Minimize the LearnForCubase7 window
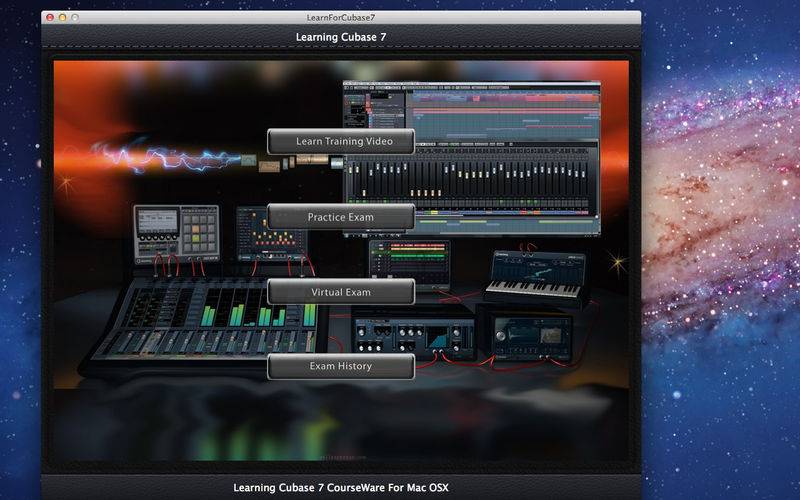 coord(62,17)
